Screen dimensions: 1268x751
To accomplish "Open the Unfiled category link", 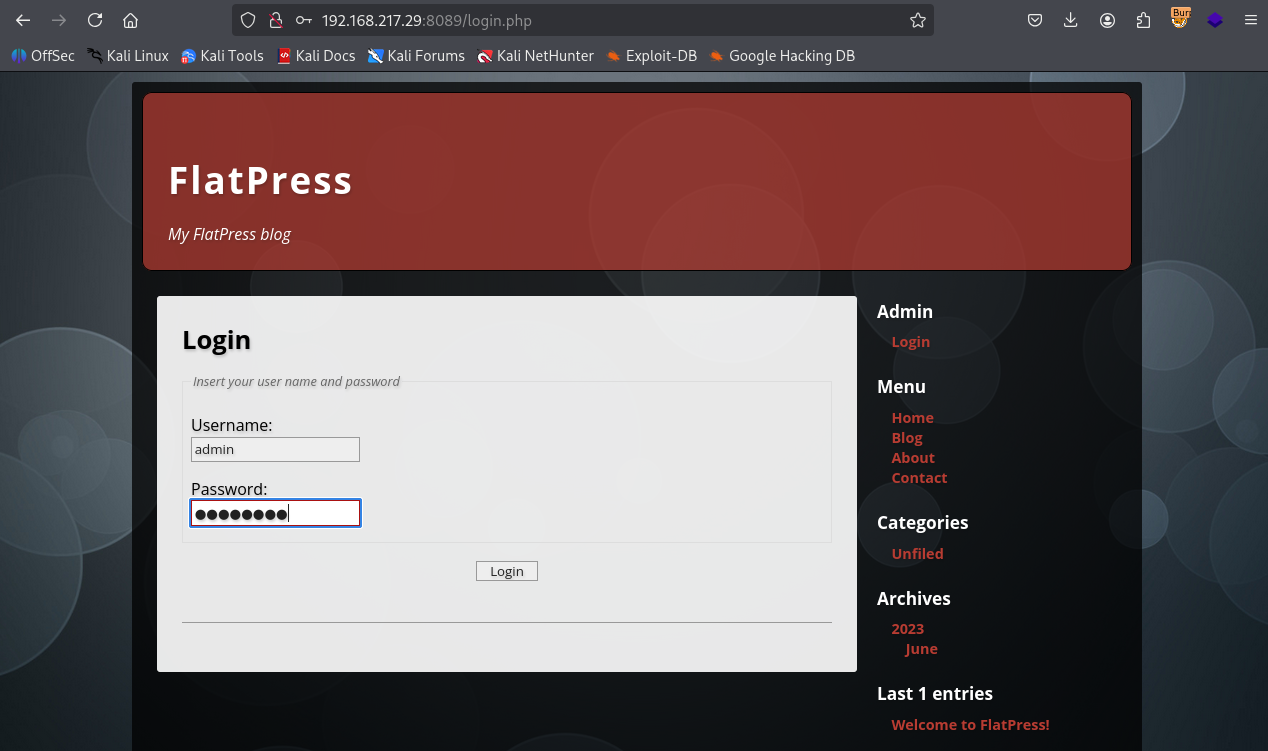I will click(917, 554).
